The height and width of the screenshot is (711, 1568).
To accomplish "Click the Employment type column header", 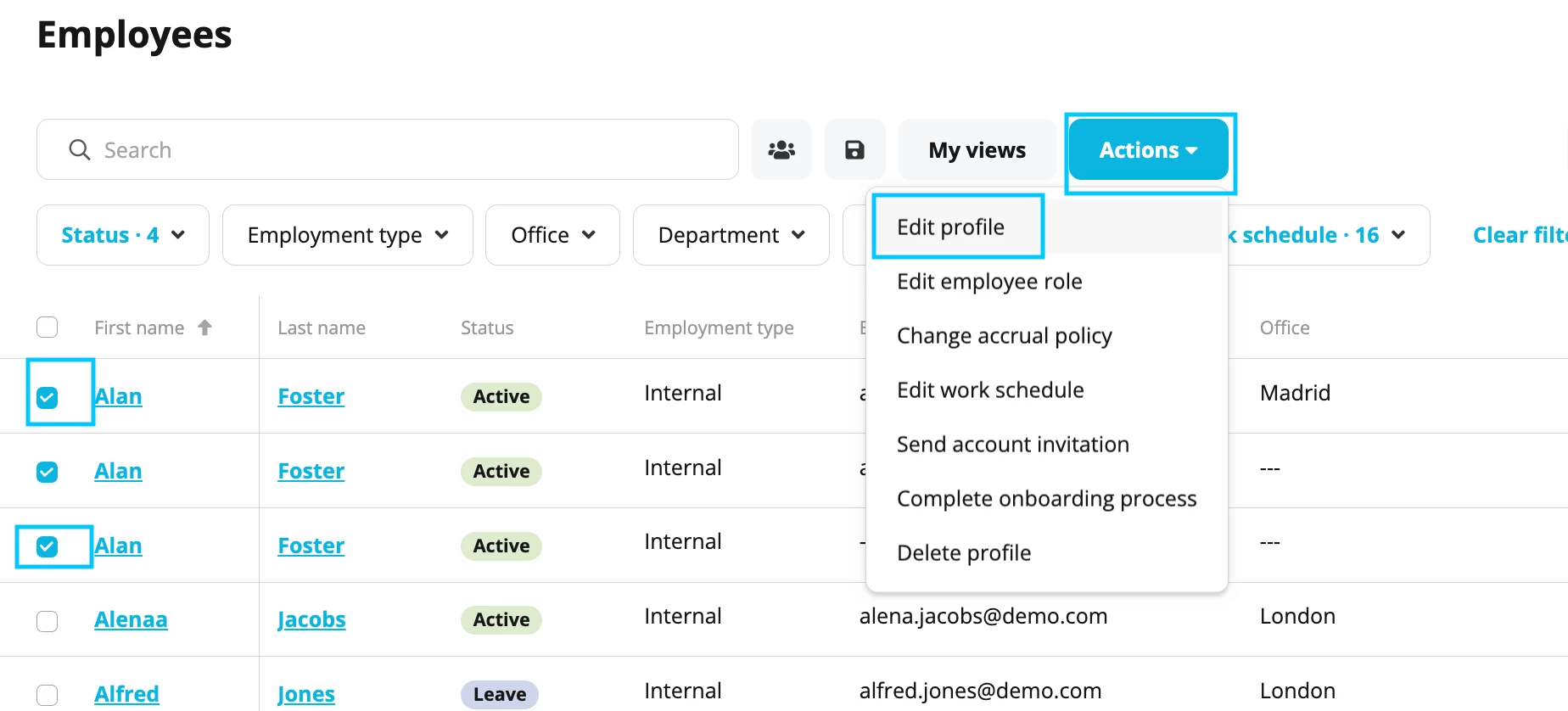I will pos(719,328).
